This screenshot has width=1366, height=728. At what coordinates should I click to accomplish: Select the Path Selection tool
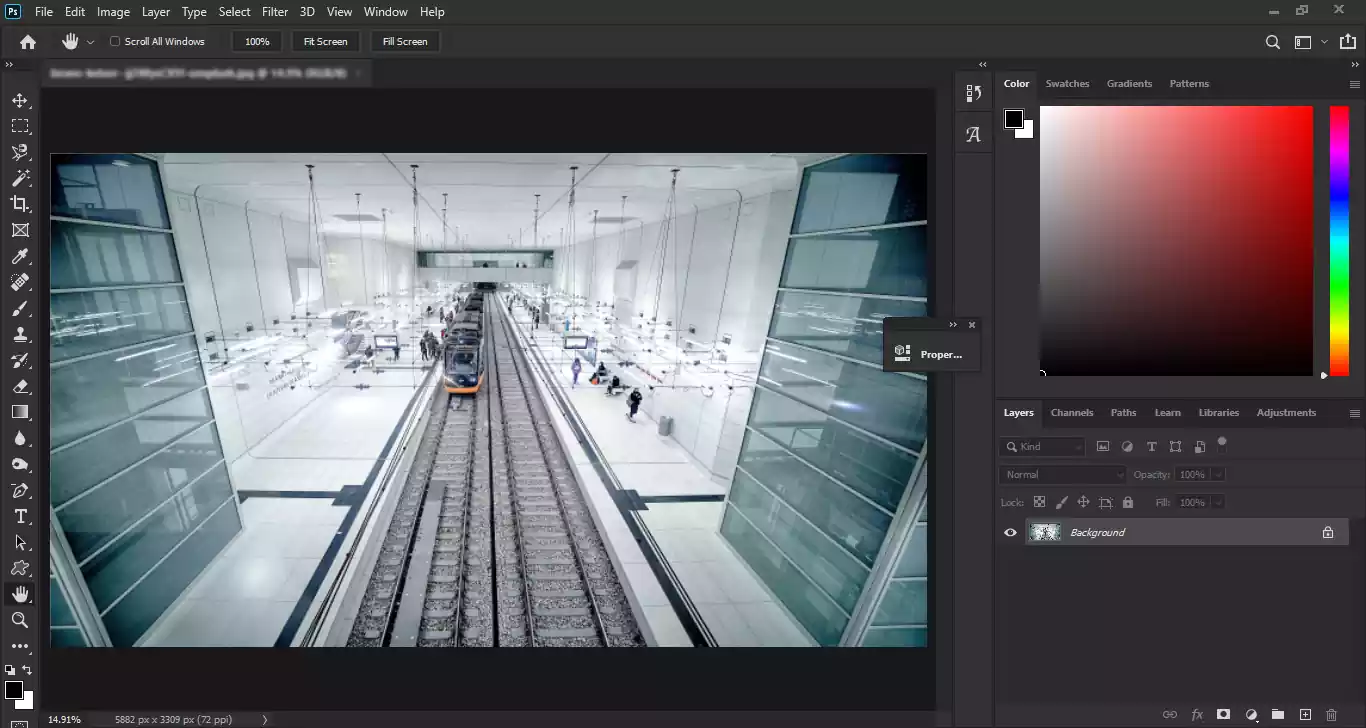point(20,542)
